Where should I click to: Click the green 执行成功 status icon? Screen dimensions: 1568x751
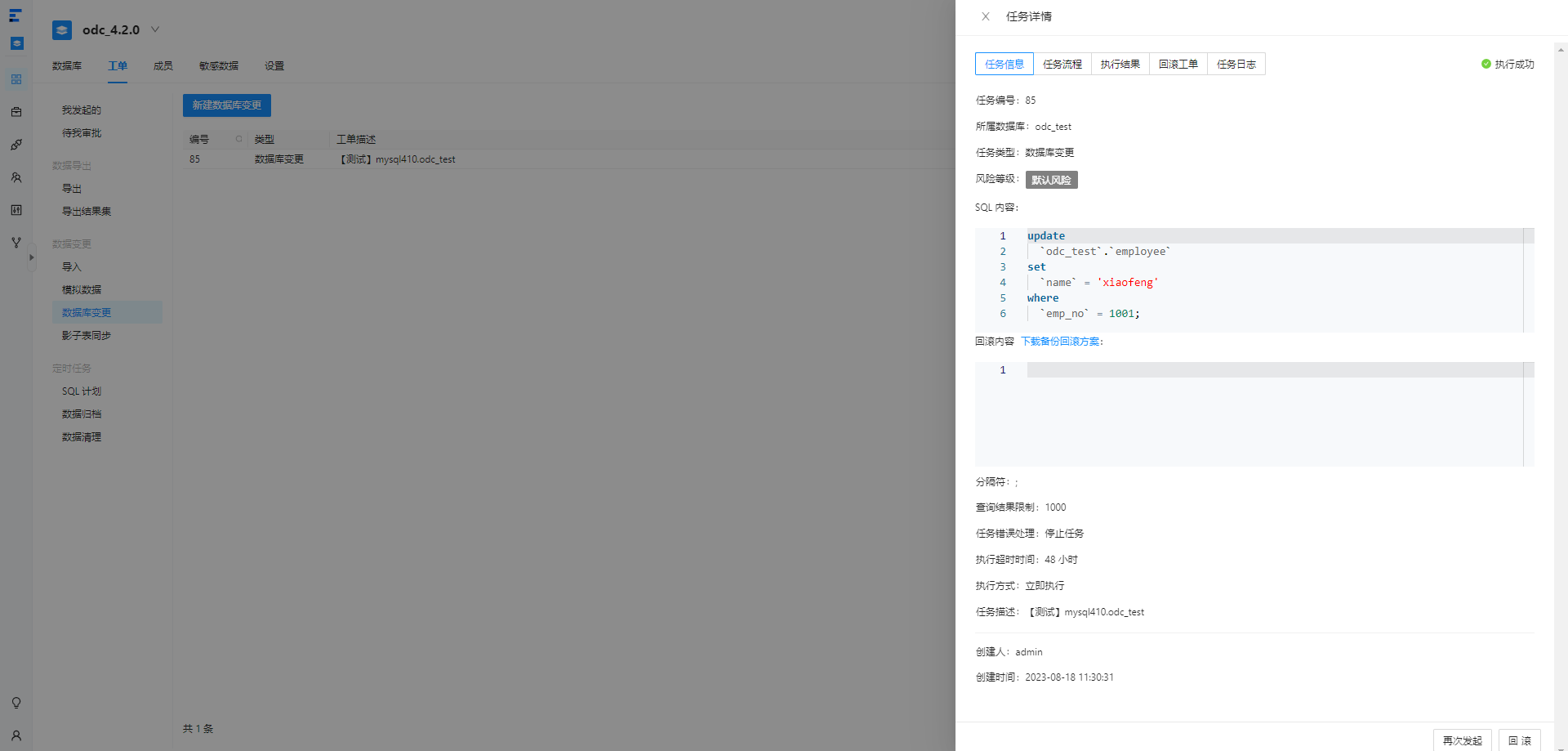tap(1486, 64)
